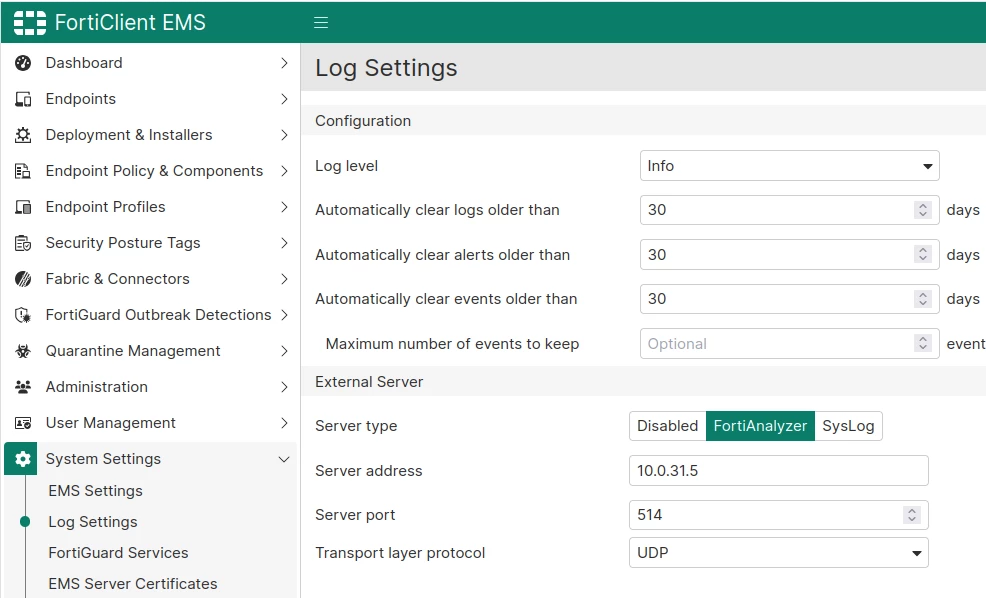Viewport: 986px width, 598px height.
Task: Click the clear events older than field
Action: click(789, 299)
